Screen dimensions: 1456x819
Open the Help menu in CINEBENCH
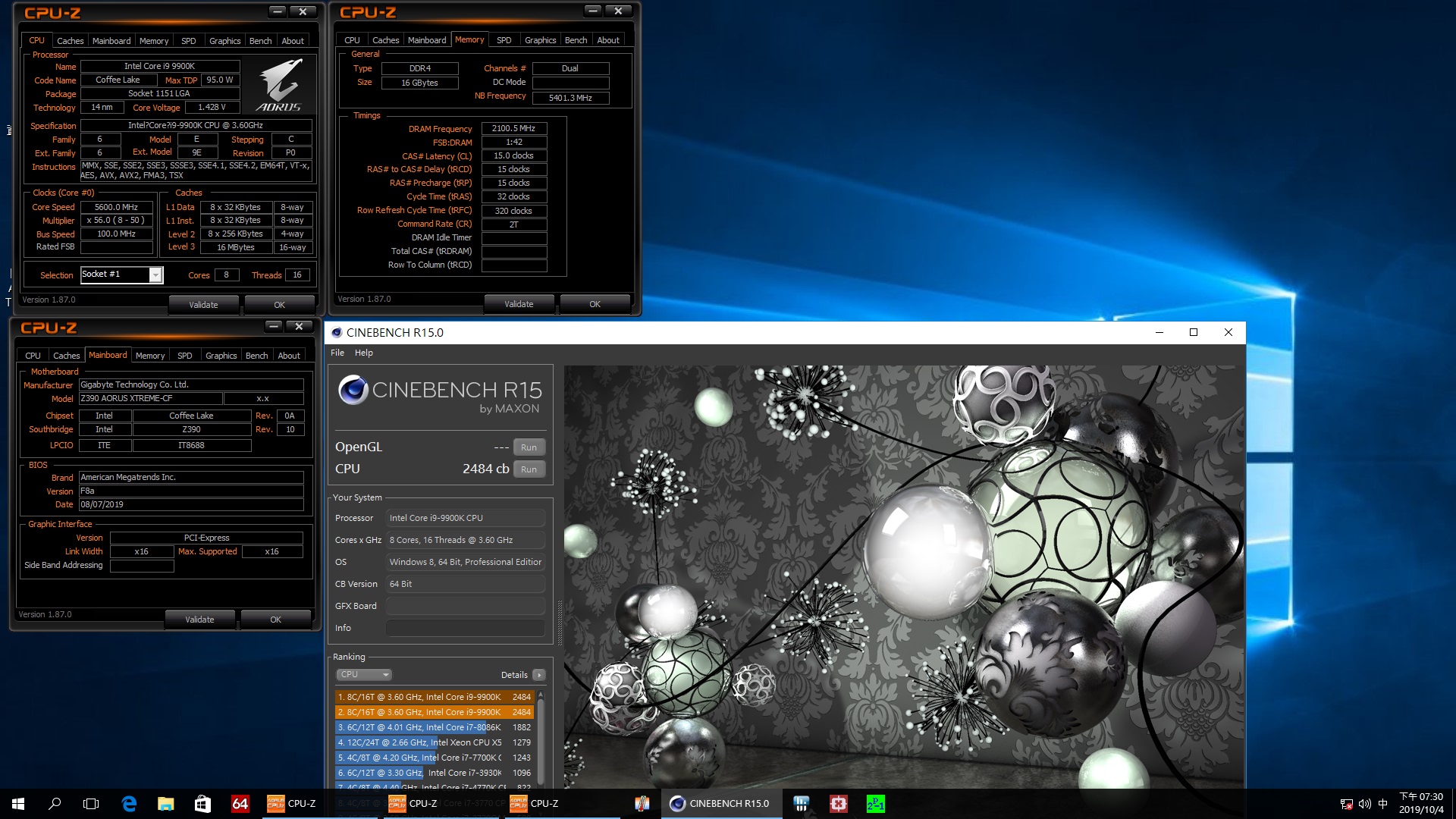click(364, 353)
